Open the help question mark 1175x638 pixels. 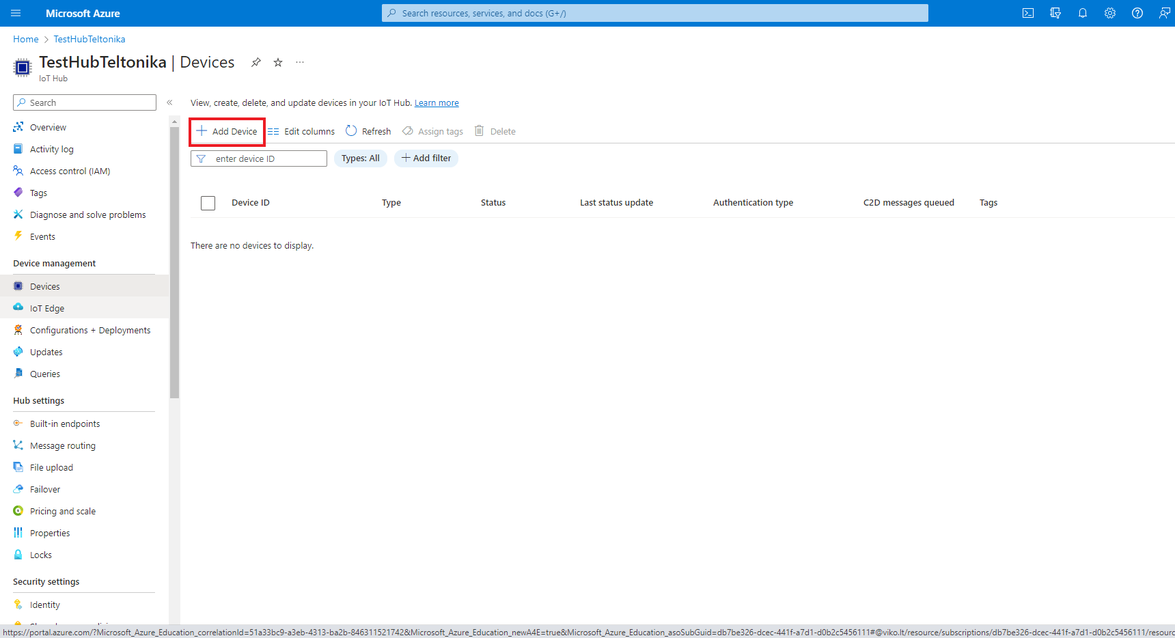tap(1137, 13)
